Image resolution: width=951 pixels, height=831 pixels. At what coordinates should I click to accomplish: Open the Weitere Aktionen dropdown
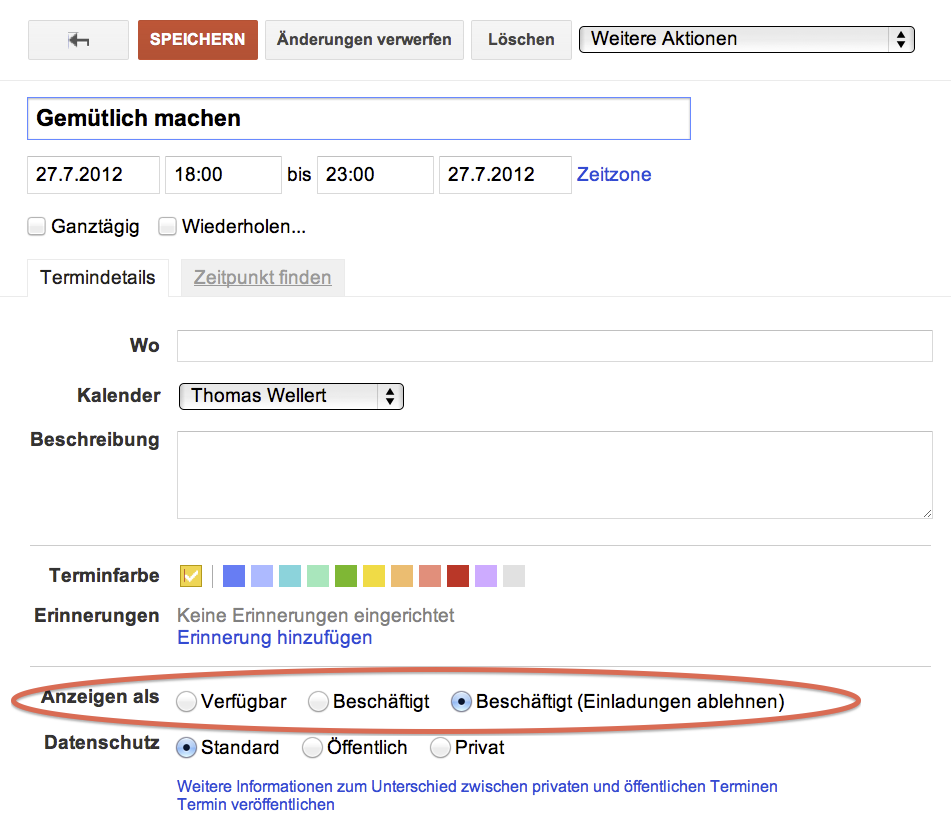747,39
